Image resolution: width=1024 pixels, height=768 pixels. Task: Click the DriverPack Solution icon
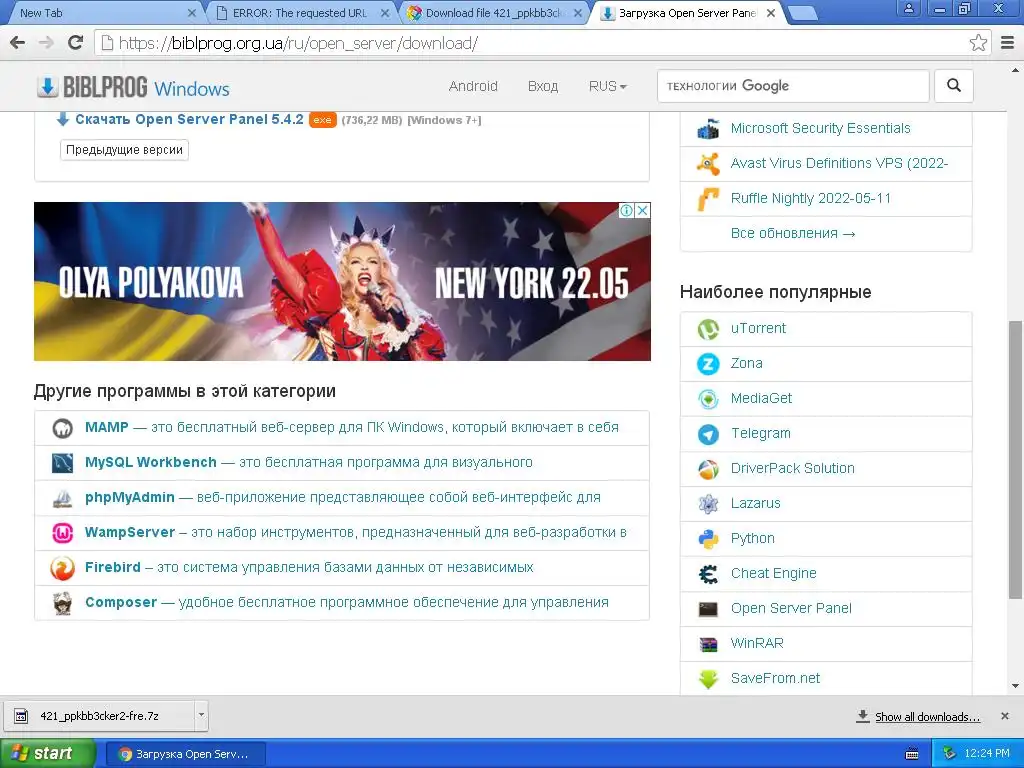pyautogui.click(x=708, y=469)
